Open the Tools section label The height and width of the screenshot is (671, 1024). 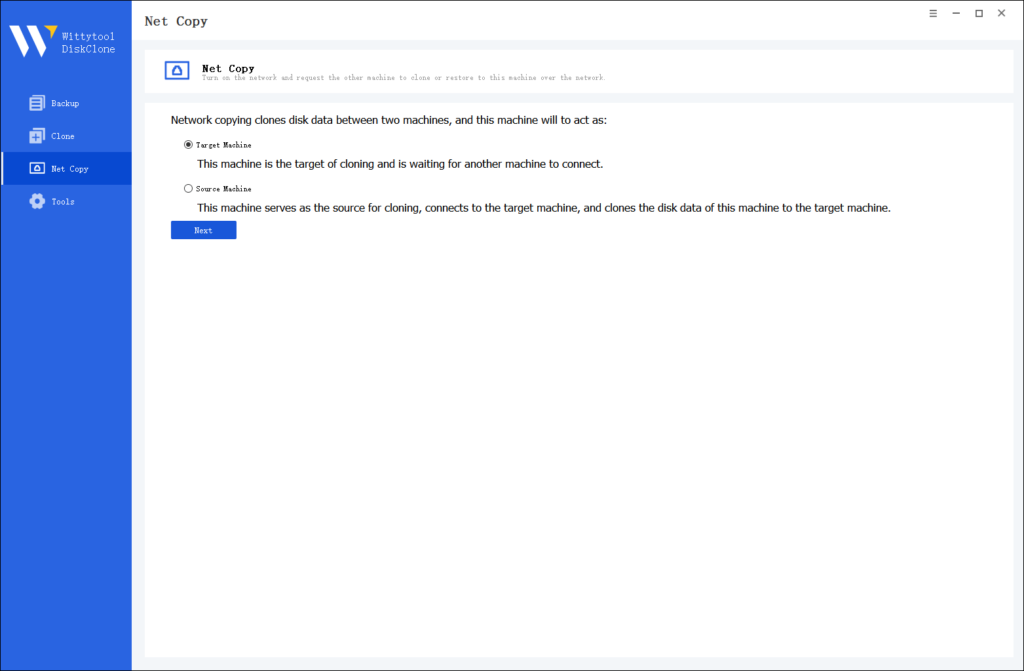pyautogui.click(x=63, y=201)
